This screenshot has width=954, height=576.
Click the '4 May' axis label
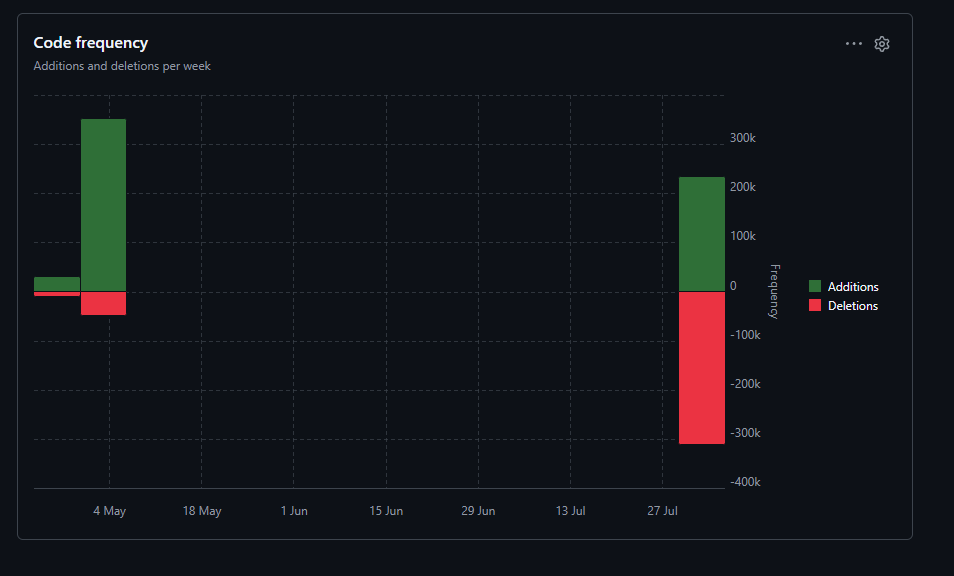(x=110, y=511)
